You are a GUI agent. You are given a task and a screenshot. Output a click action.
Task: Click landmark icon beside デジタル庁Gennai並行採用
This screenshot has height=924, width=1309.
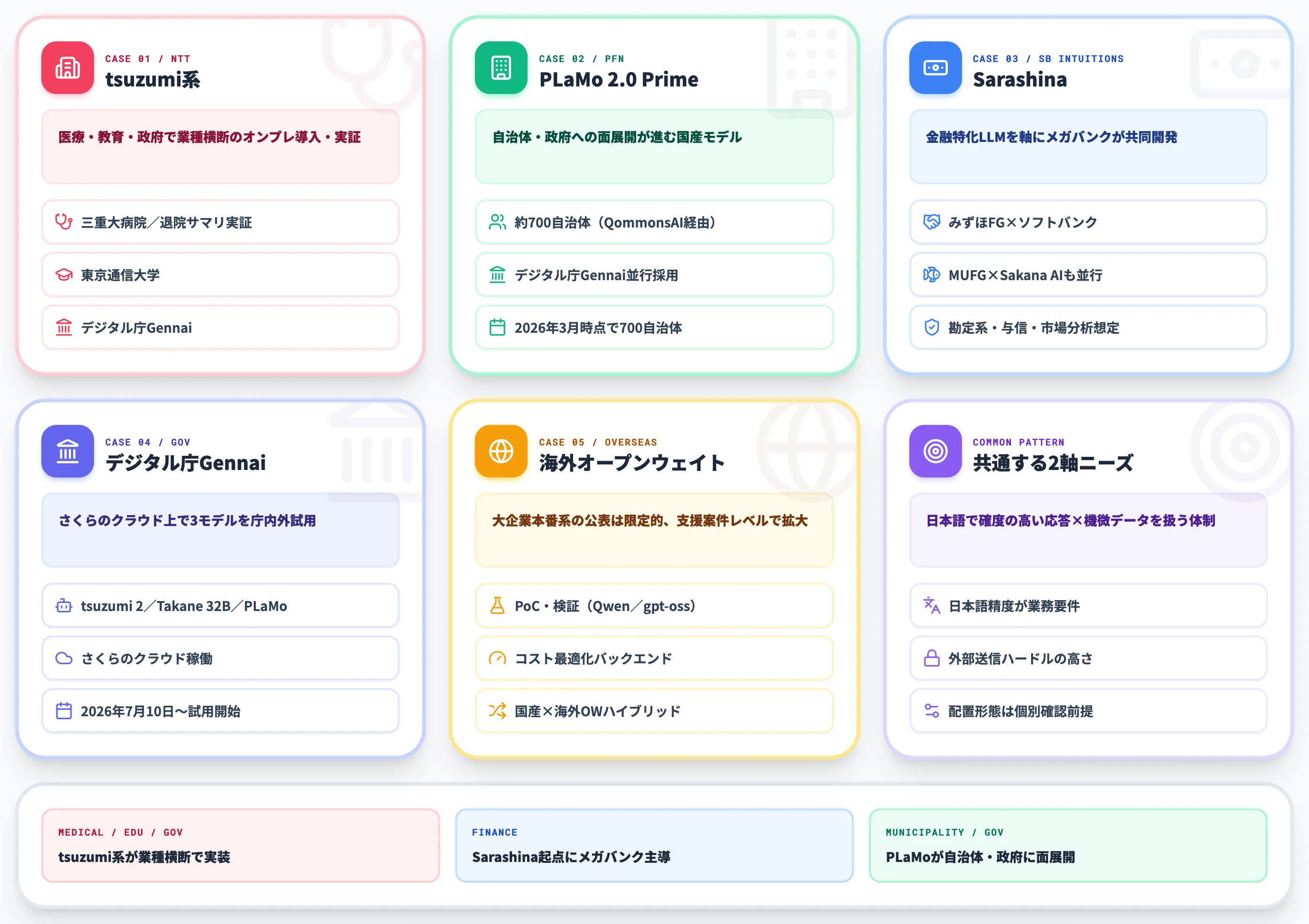click(497, 275)
